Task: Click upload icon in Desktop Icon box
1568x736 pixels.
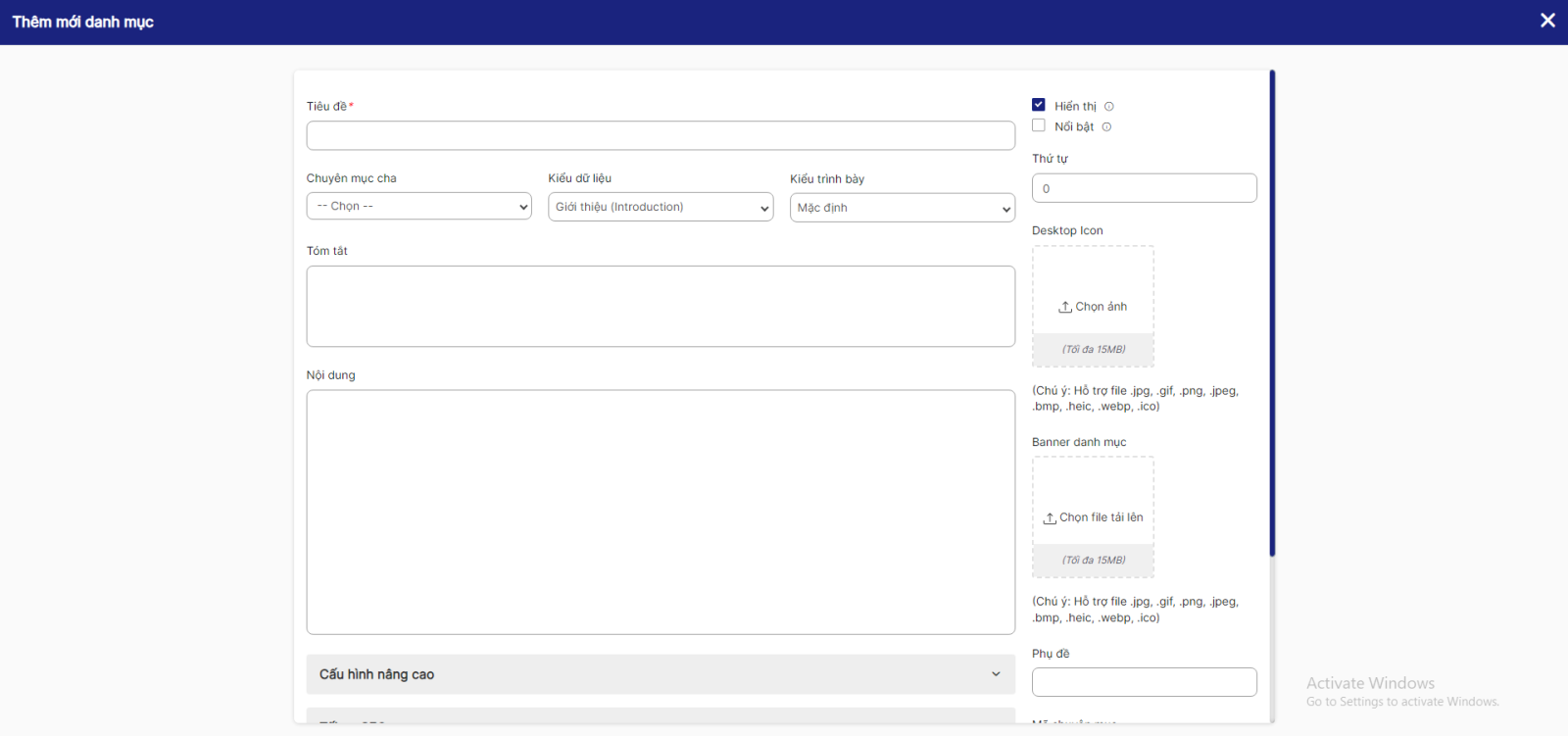Action: (1064, 308)
